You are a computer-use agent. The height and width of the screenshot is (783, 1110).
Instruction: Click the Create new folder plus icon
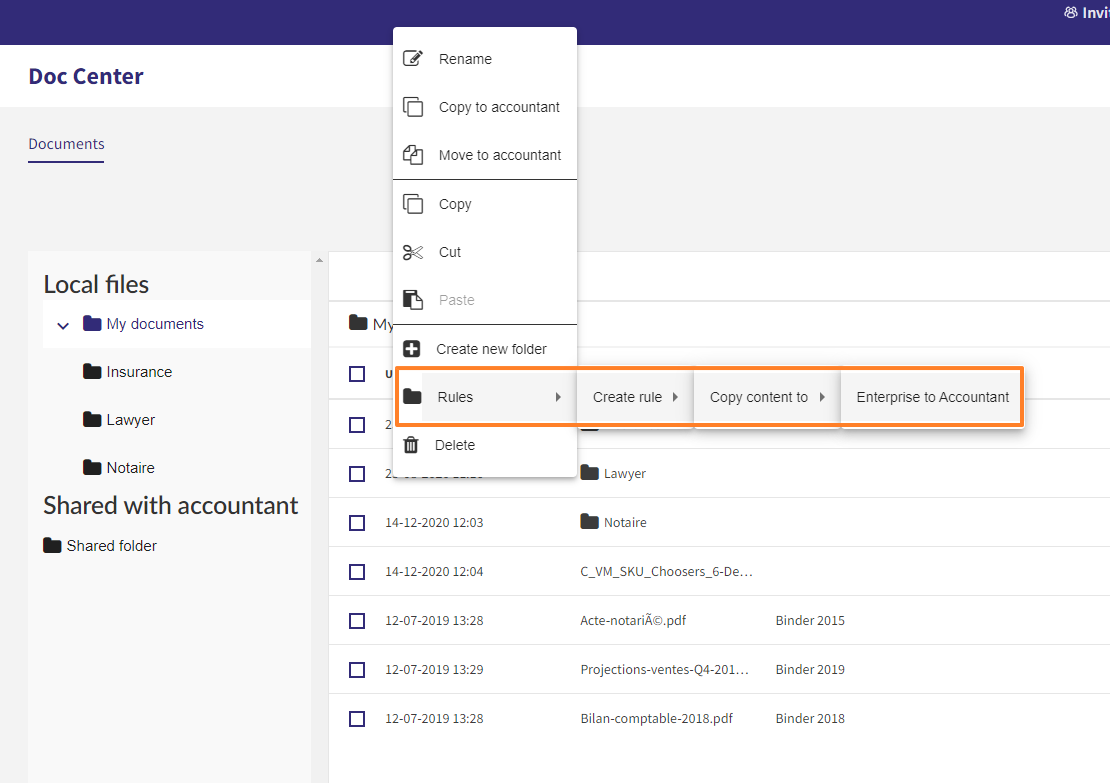(x=411, y=349)
